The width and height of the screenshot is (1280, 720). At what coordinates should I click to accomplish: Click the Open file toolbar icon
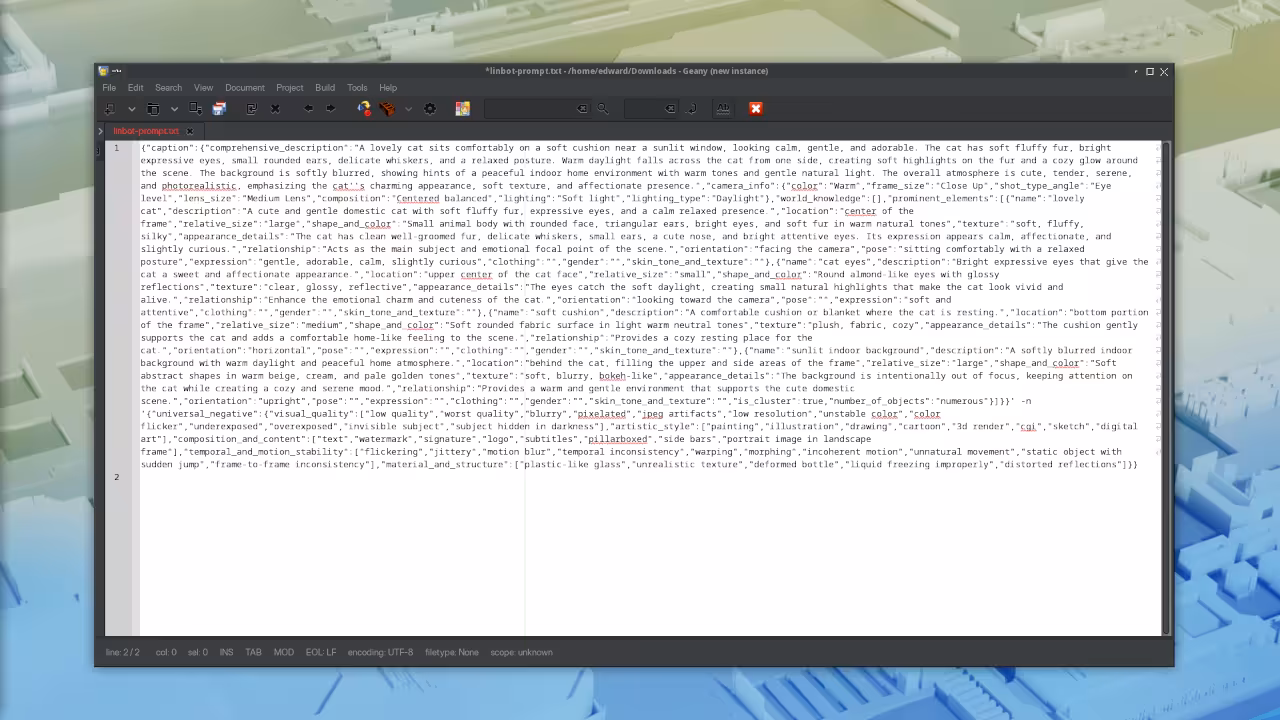pyautogui.click(x=153, y=108)
